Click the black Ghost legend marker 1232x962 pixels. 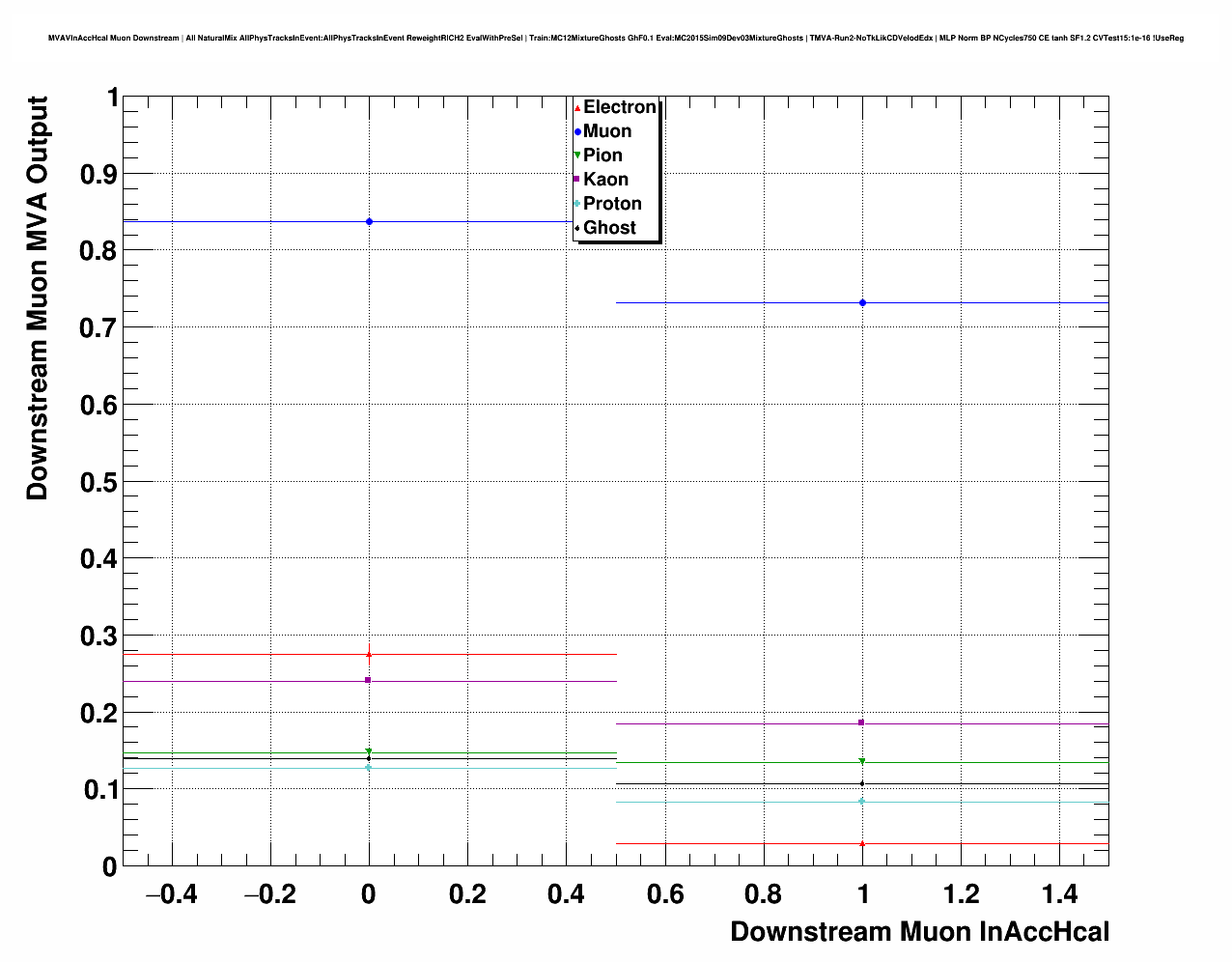tap(577, 228)
